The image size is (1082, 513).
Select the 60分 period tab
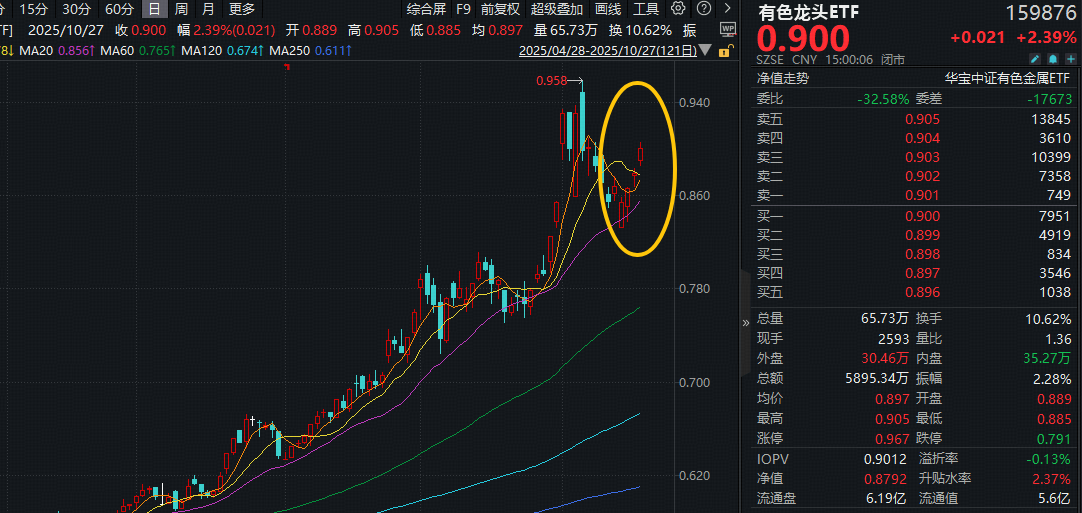(x=119, y=9)
